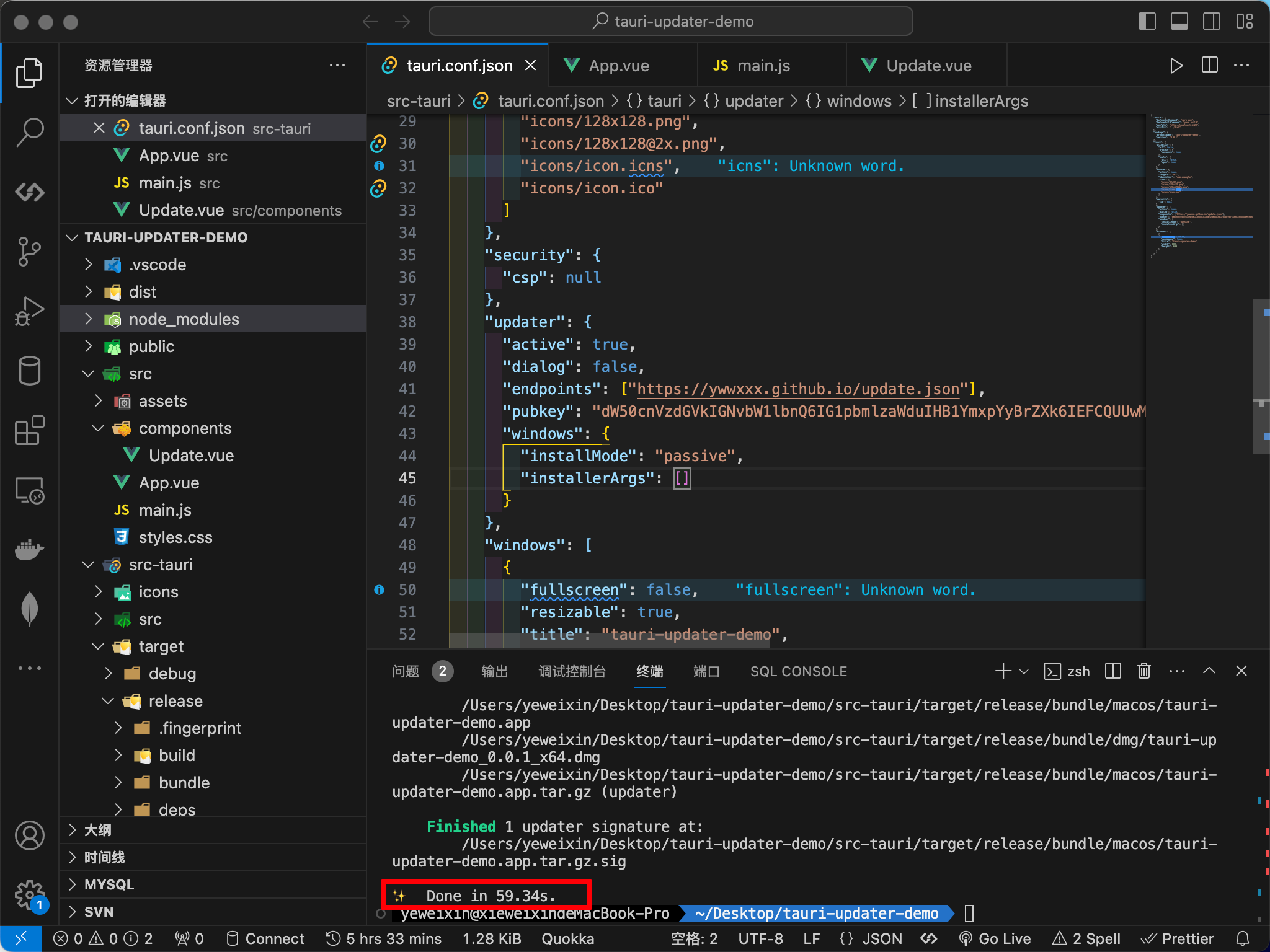Toggle bottom panel layout icon
Image resolution: width=1270 pixels, height=952 pixels.
[1179, 22]
